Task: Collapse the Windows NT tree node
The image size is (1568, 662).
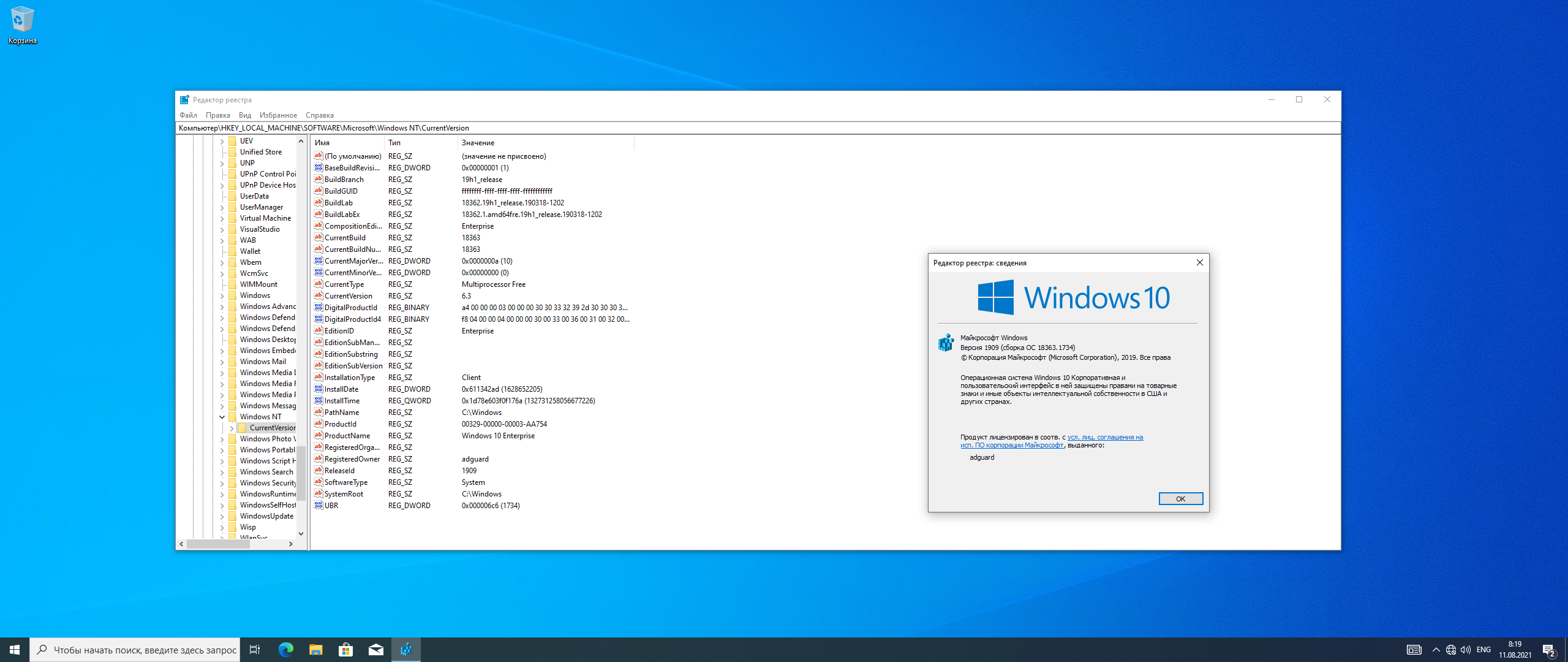Action: tap(222, 417)
